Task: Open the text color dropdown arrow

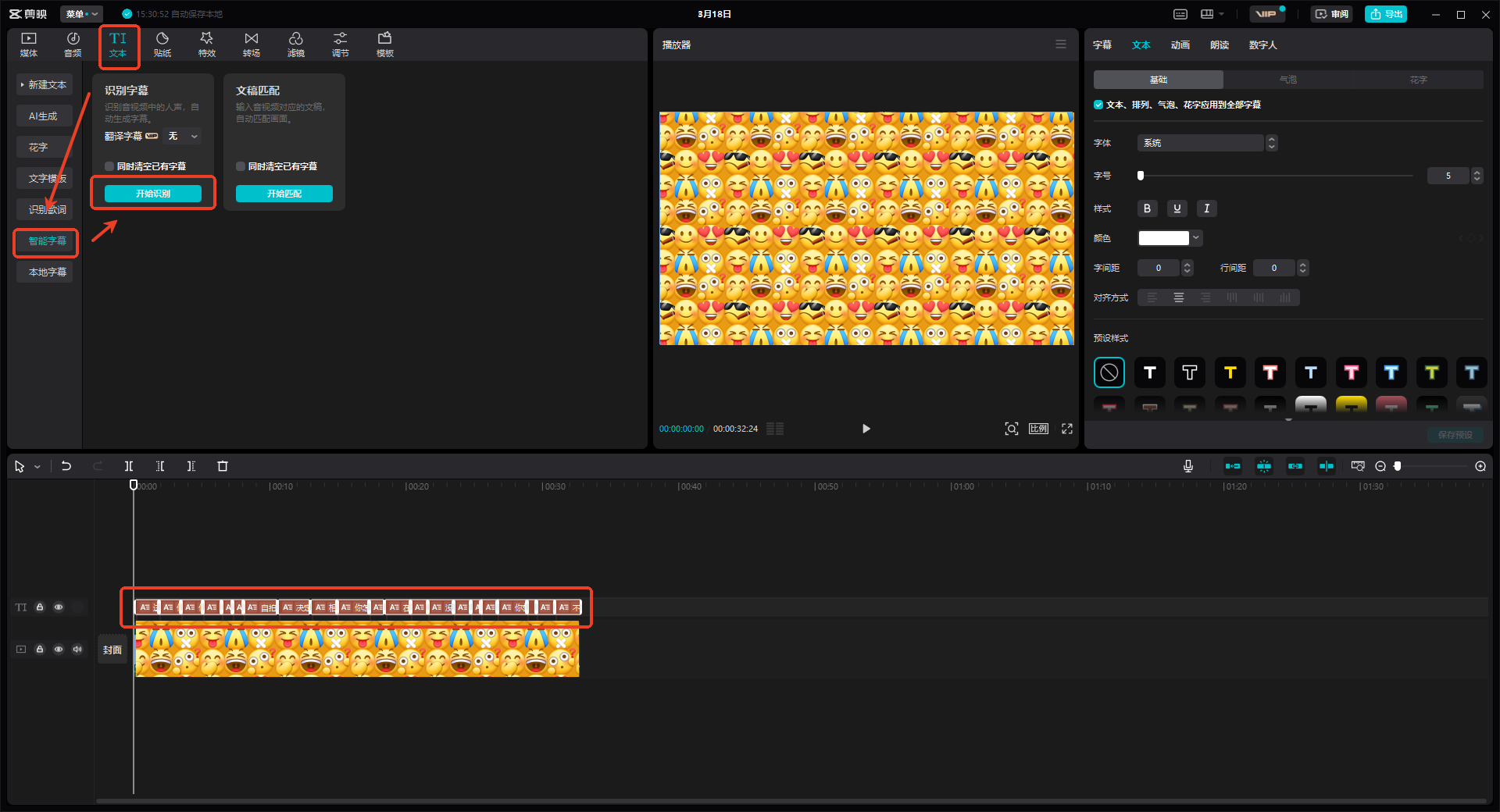Action: click(1196, 238)
